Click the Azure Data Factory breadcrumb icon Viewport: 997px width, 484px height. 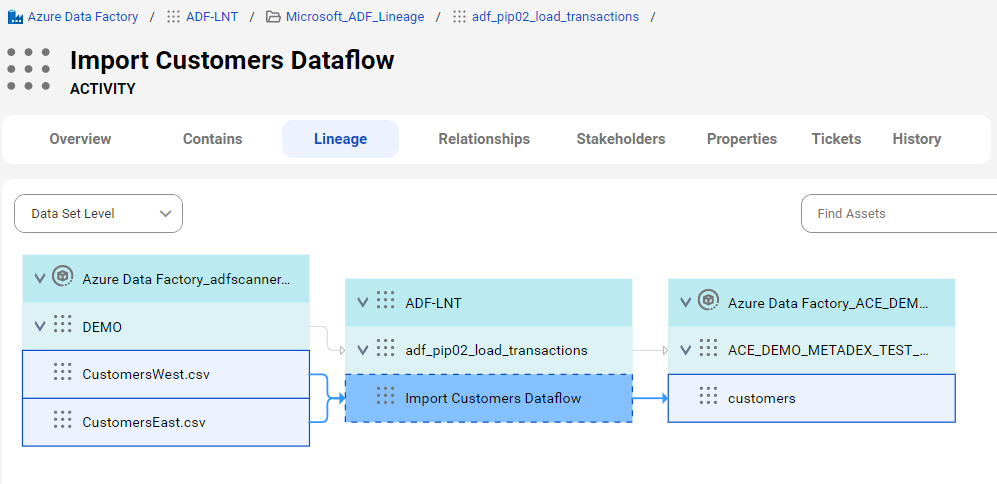point(15,17)
